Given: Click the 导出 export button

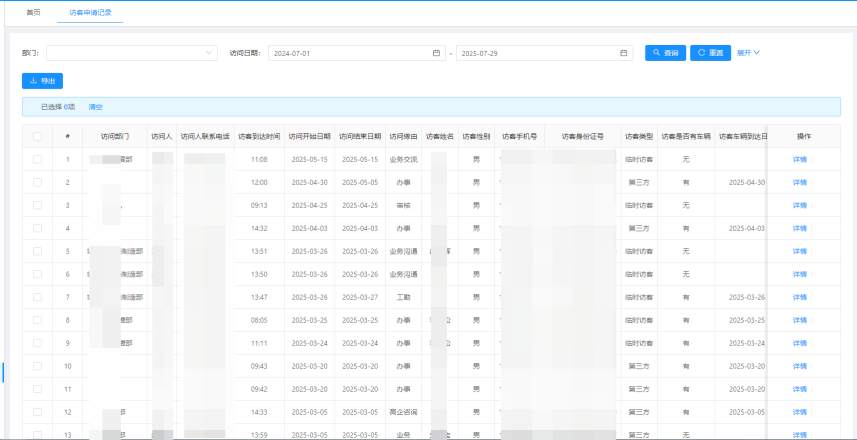Looking at the screenshot, I should click(x=43, y=81).
